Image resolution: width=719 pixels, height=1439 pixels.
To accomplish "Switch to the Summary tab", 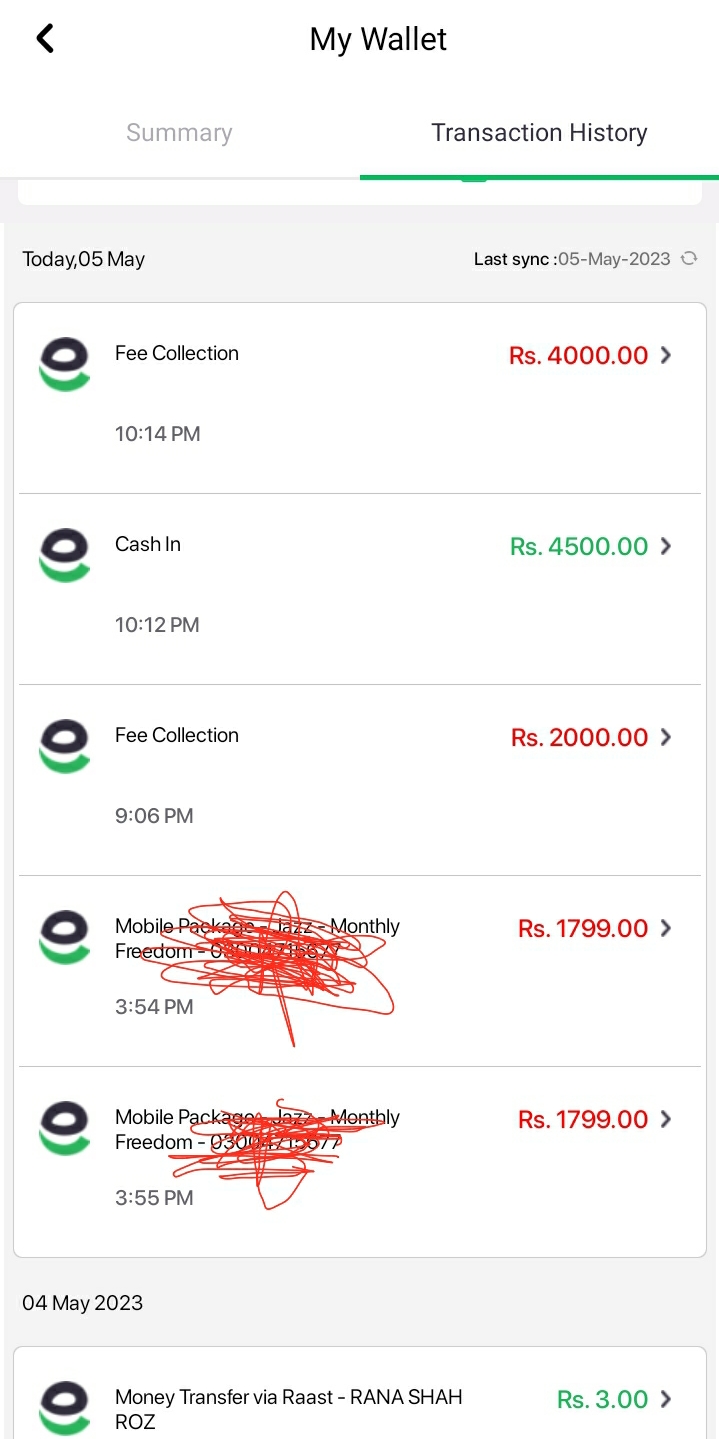I will 179,131.
